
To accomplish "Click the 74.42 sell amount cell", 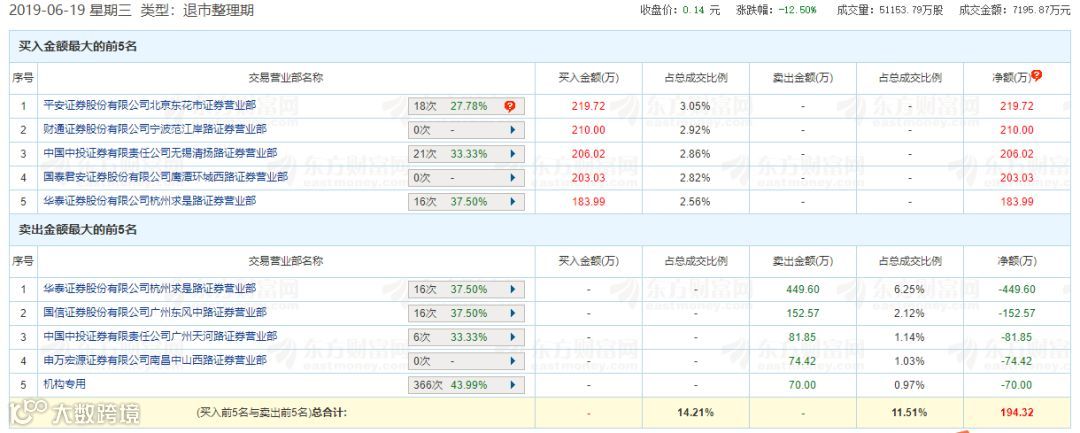I will [803, 361].
